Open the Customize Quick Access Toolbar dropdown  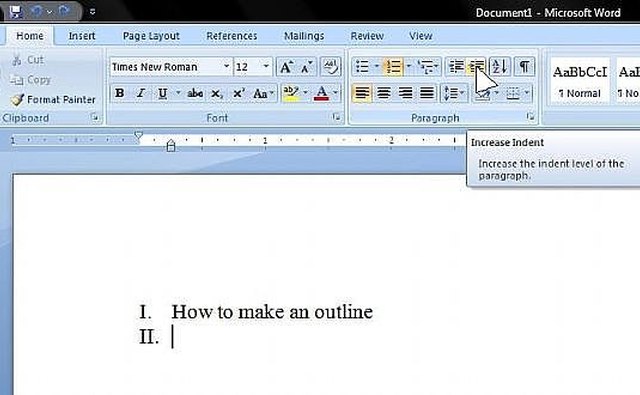[x=93, y=12]
